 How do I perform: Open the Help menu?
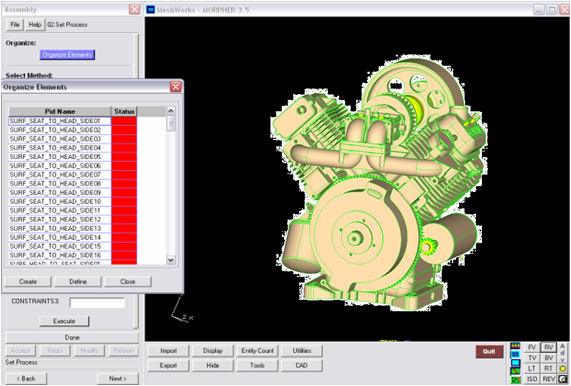tap(35, 25)
